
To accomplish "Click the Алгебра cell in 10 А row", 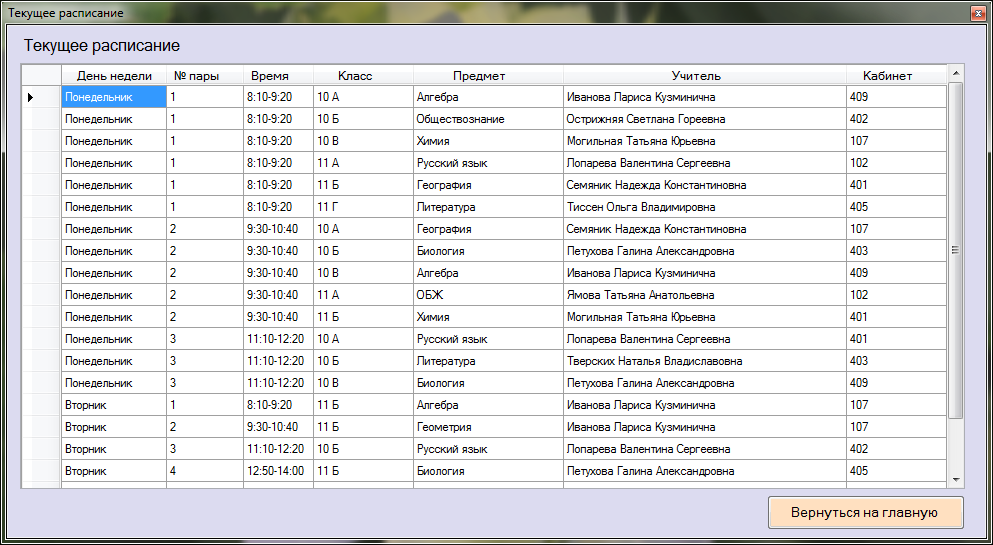I will 488,97.
